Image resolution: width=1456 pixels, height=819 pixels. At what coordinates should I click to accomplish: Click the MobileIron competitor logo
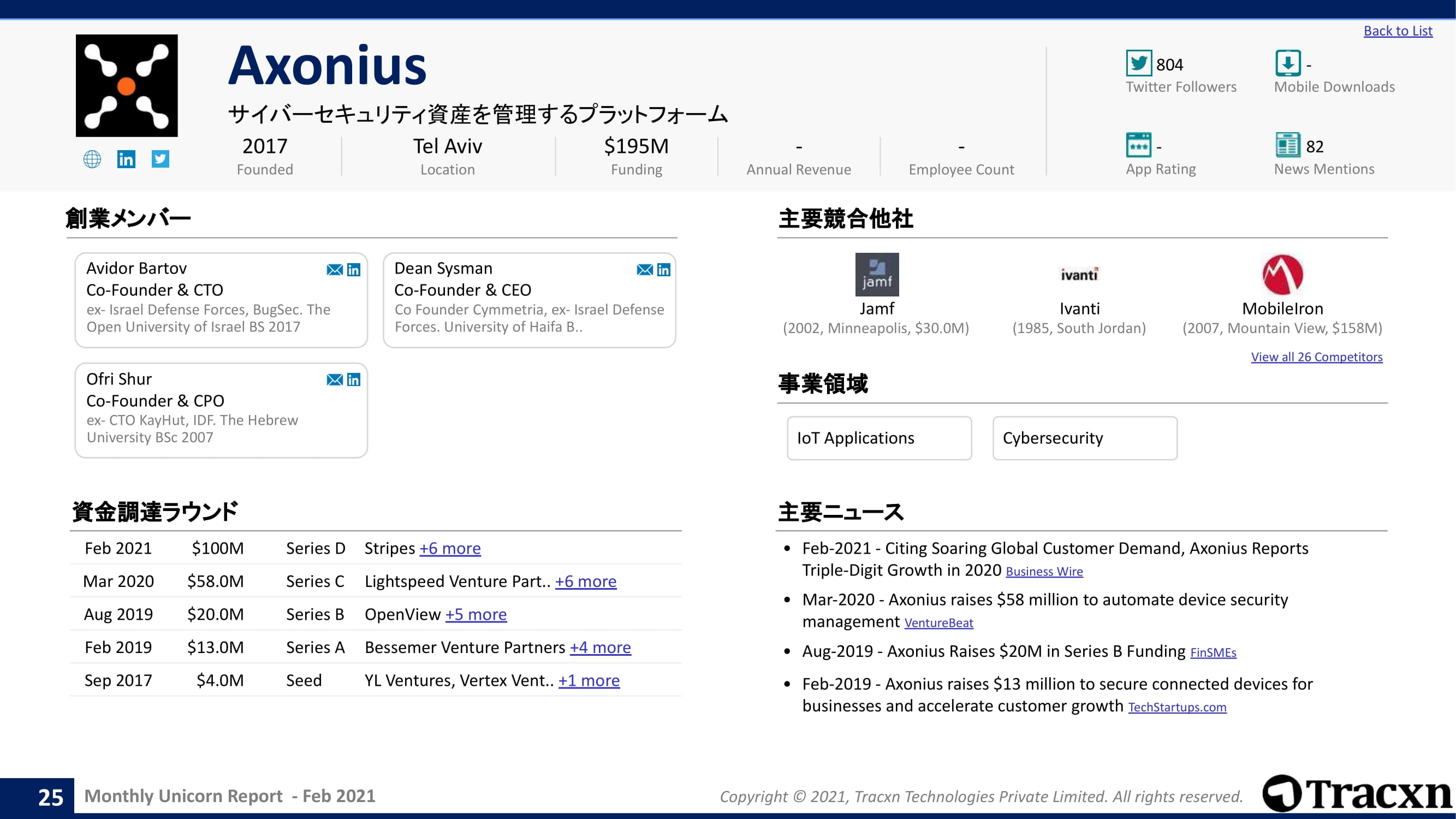pyautogui.click(x=1282, y=275)
